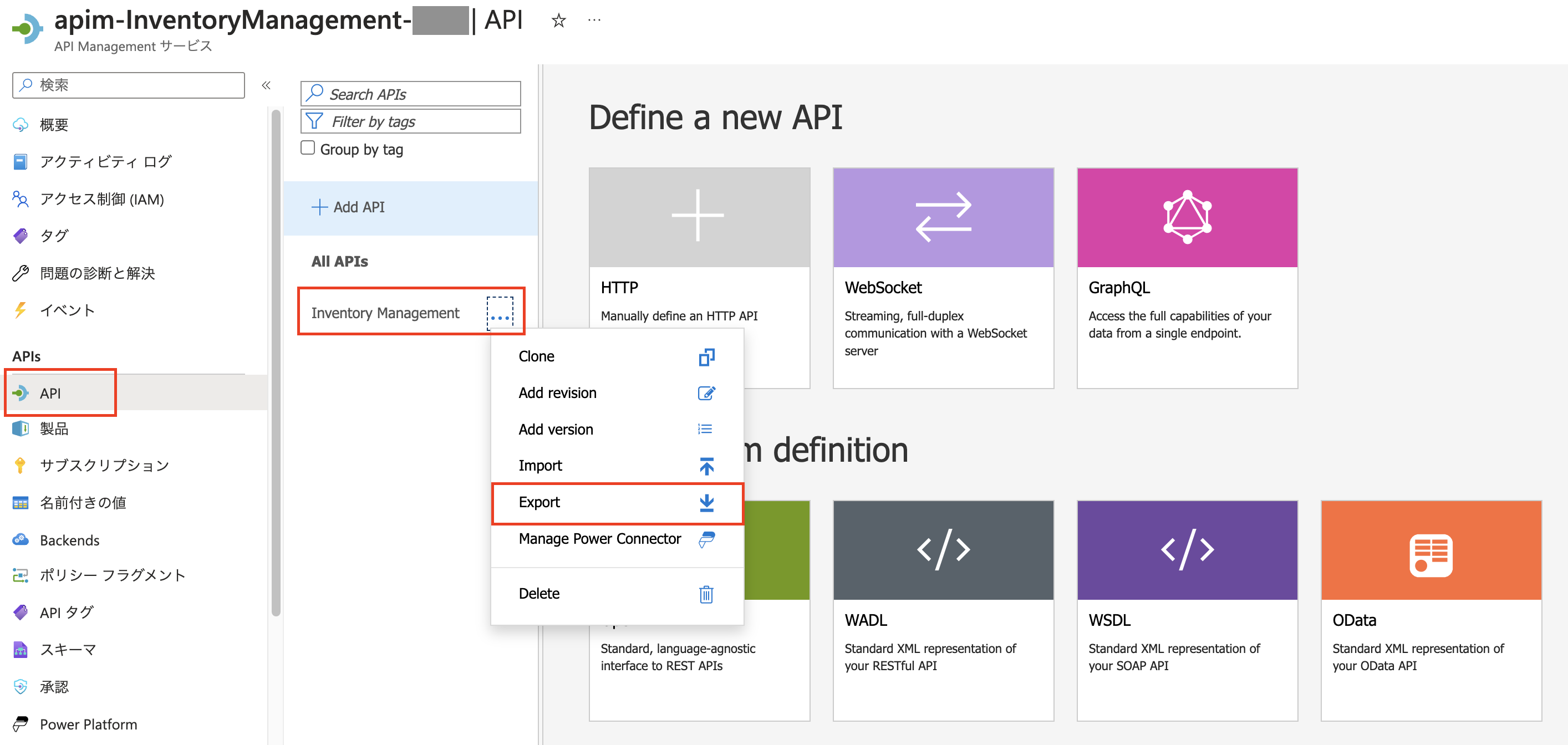Star the API Management service as favorite

[558, 20]
